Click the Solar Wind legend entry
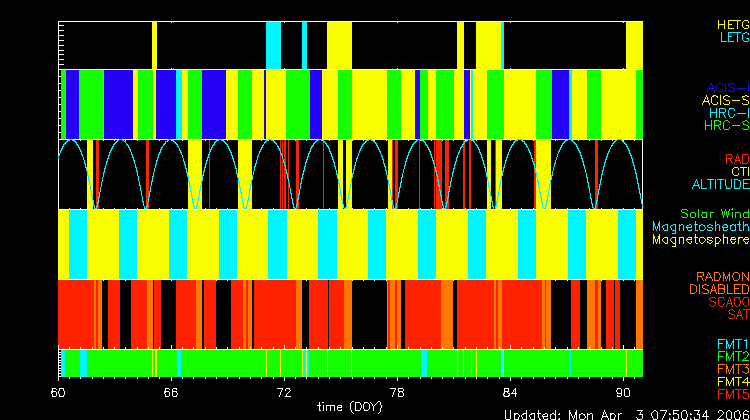Viewport: 750px width, 420px height. pos(714,214)
